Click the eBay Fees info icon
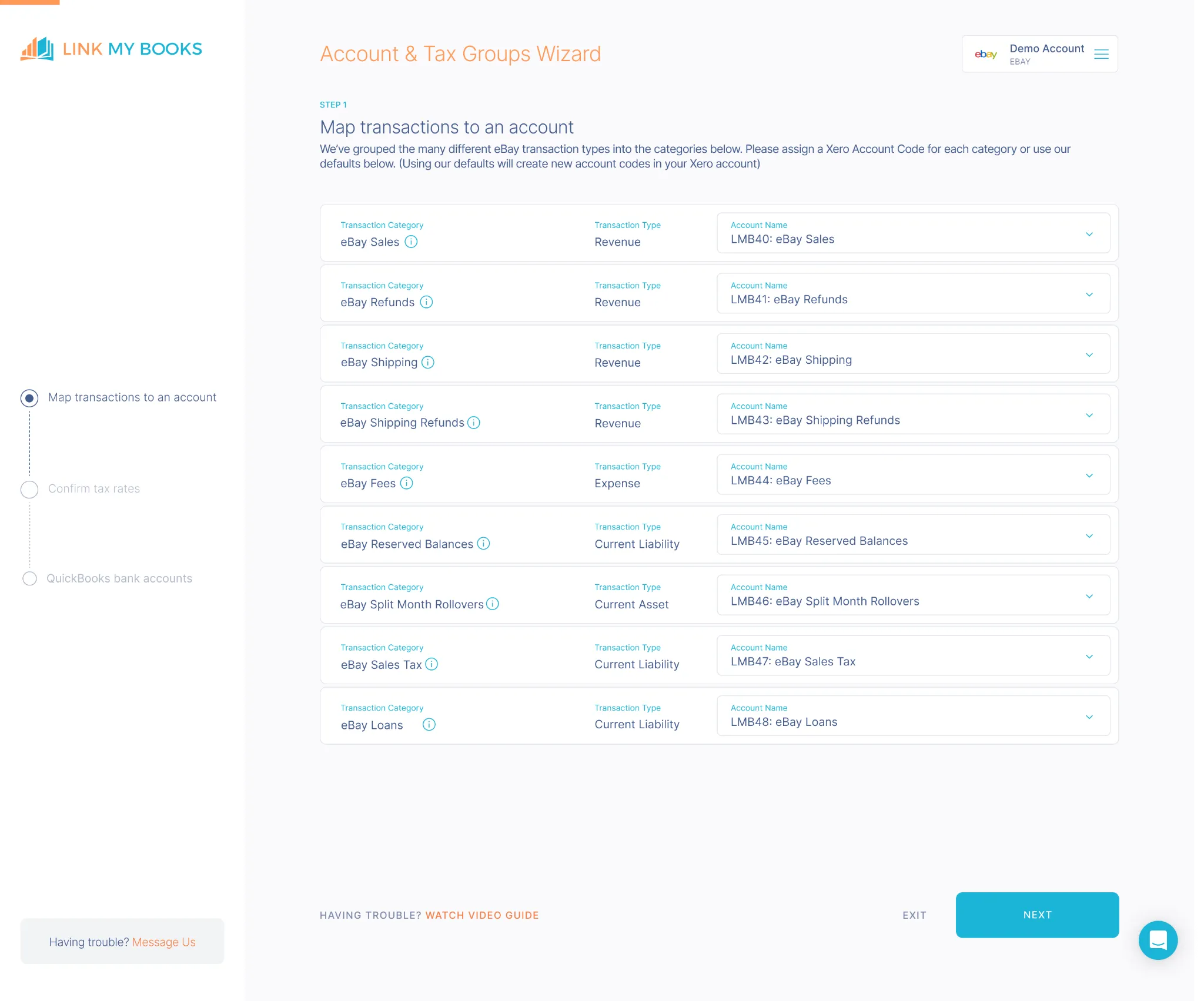The image size is (1204, 1001). pos(406,483)
